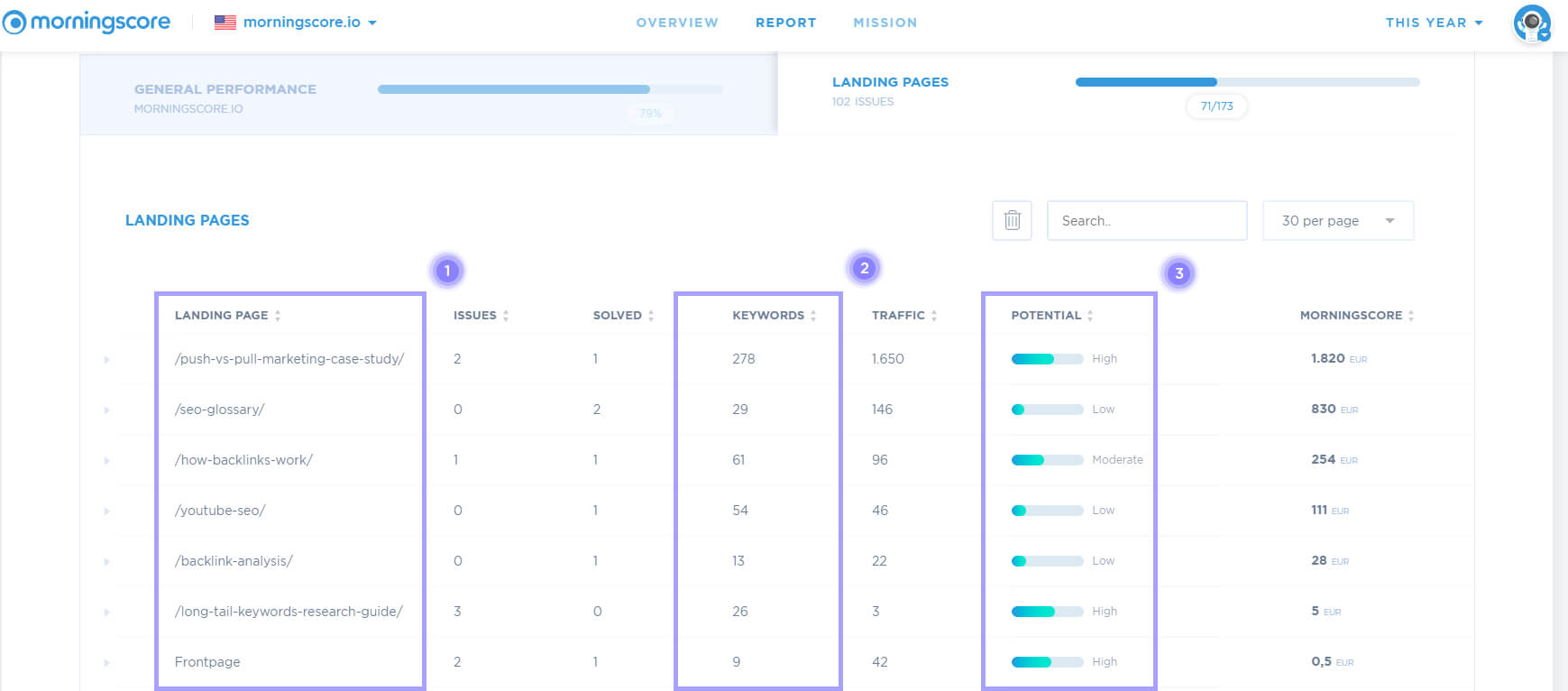This screenshot has width=1568, height=691.
Task: Expand the backlink-analysis row
Action: 106,561
